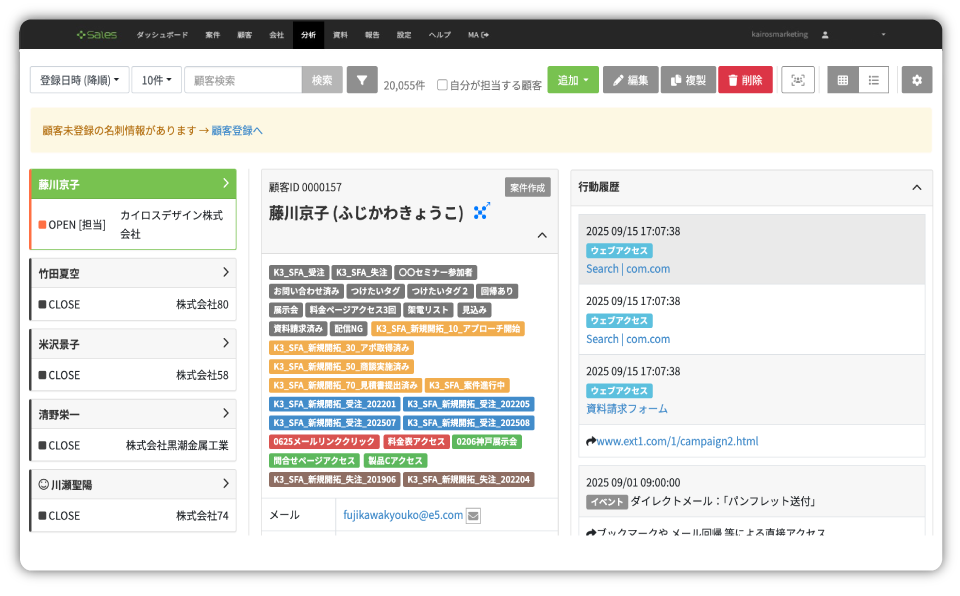
Task: Toggle 自分が担当する顧客 checkbox
Action: coord(442,85)
